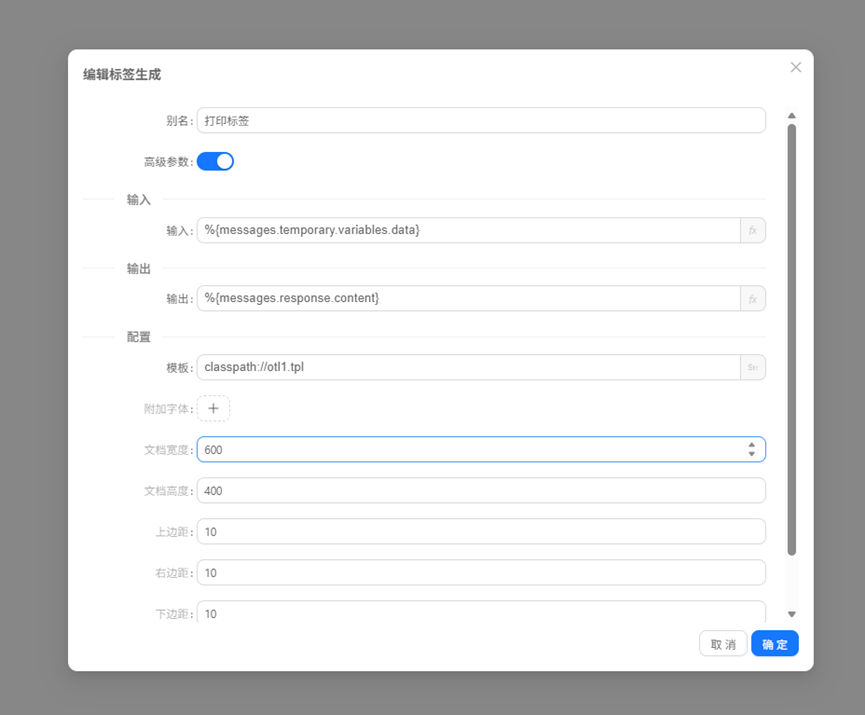
Task: Focus the 右边距 input field
Action: coord(480,572)
